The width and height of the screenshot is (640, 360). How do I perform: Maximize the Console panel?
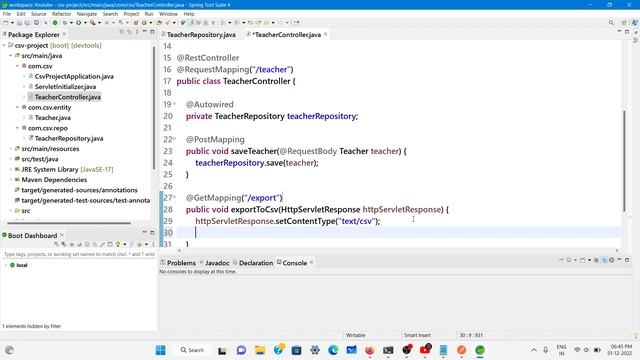[x=627, y=260]
